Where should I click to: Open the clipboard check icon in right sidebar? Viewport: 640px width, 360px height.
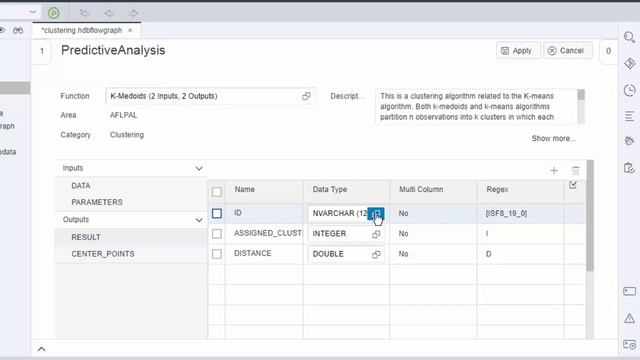(629, 168)
